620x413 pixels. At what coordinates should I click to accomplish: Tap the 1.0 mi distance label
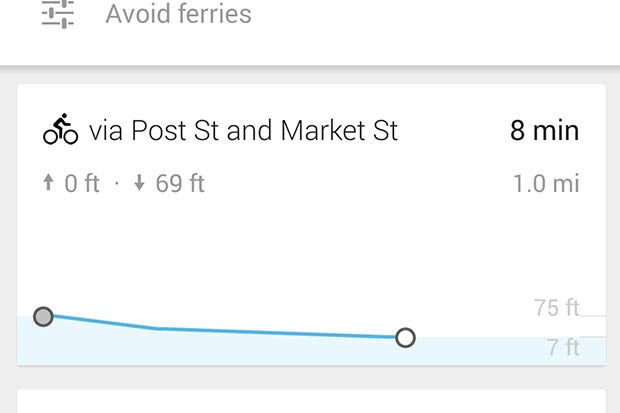click(546, 184)
